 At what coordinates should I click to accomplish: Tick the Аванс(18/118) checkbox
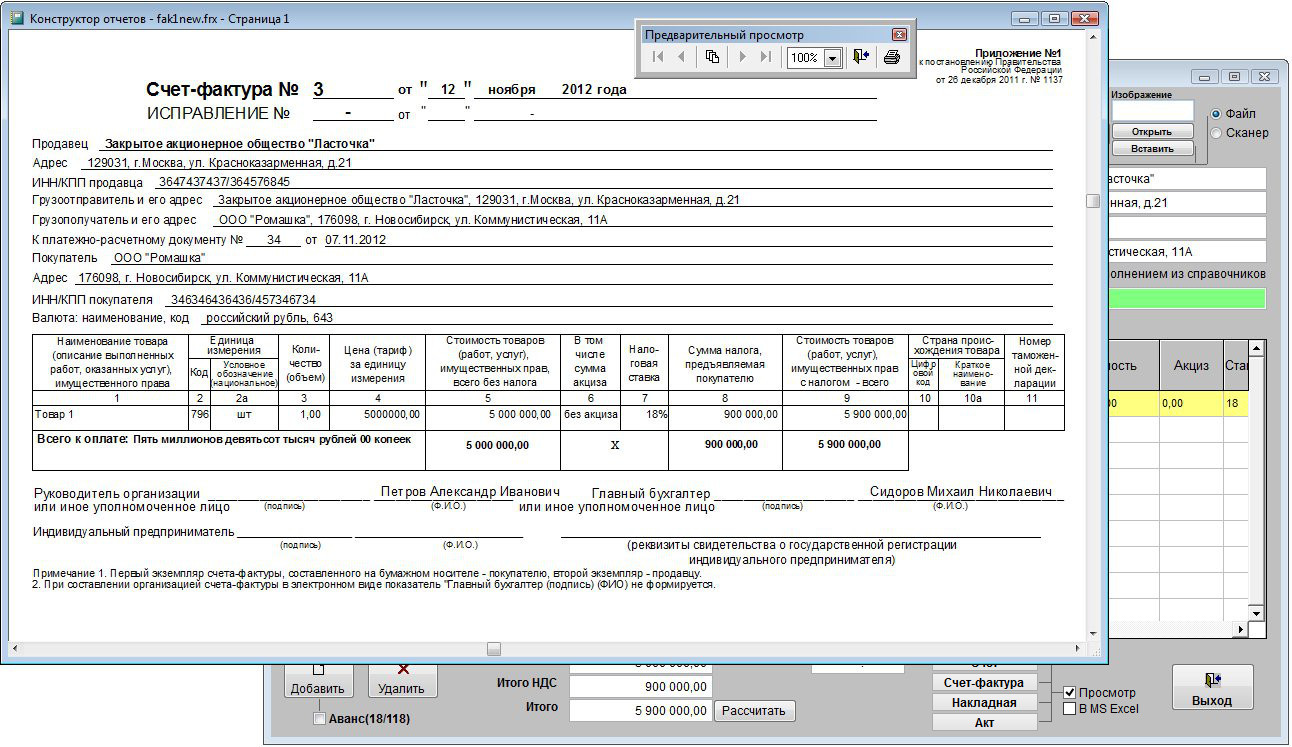point(319,718)
